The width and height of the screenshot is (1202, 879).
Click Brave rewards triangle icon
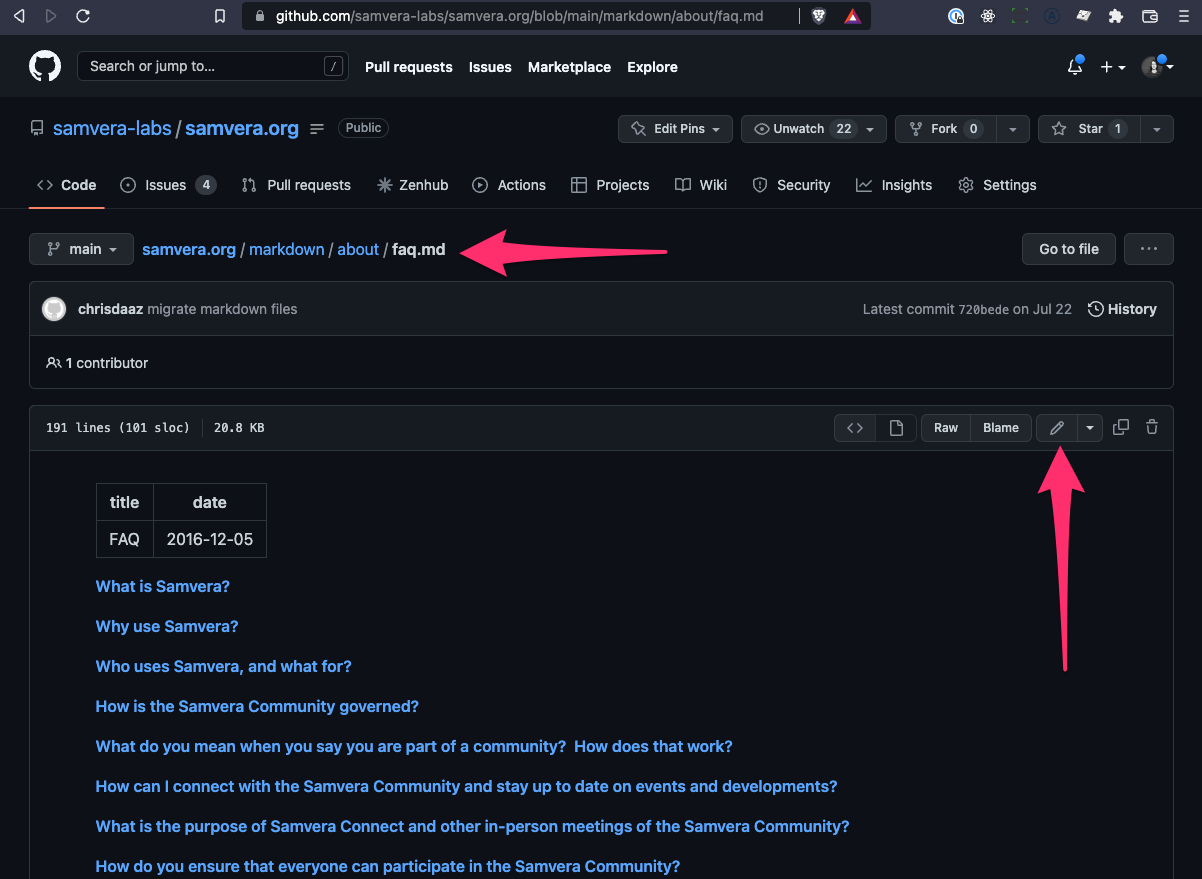852,16
